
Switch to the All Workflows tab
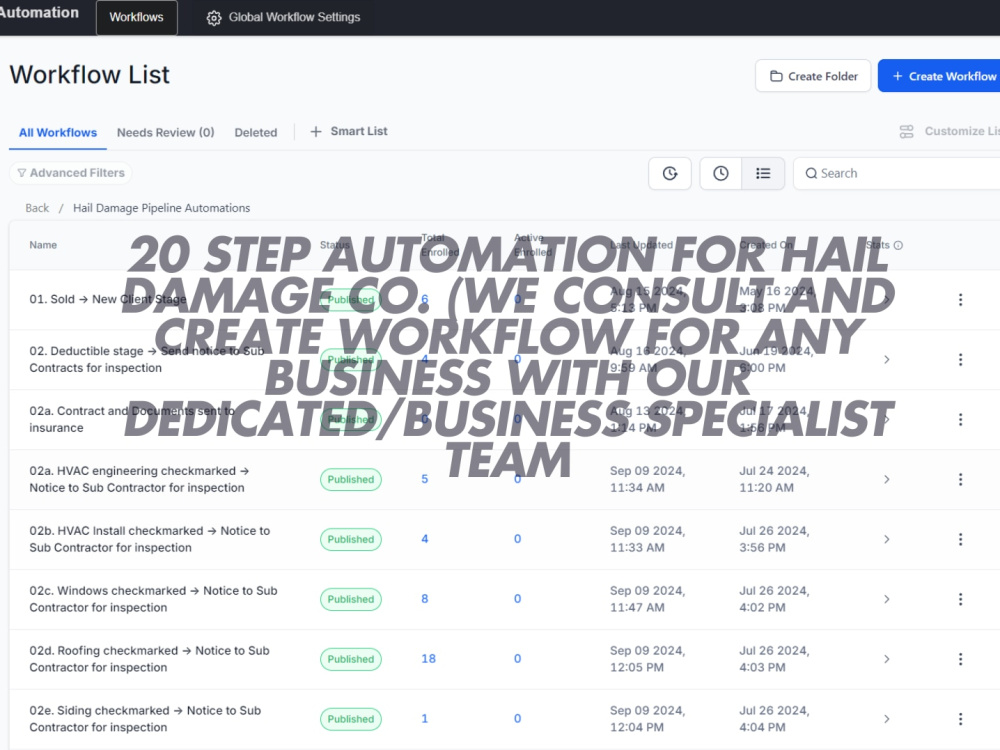(x=58, y=133)
